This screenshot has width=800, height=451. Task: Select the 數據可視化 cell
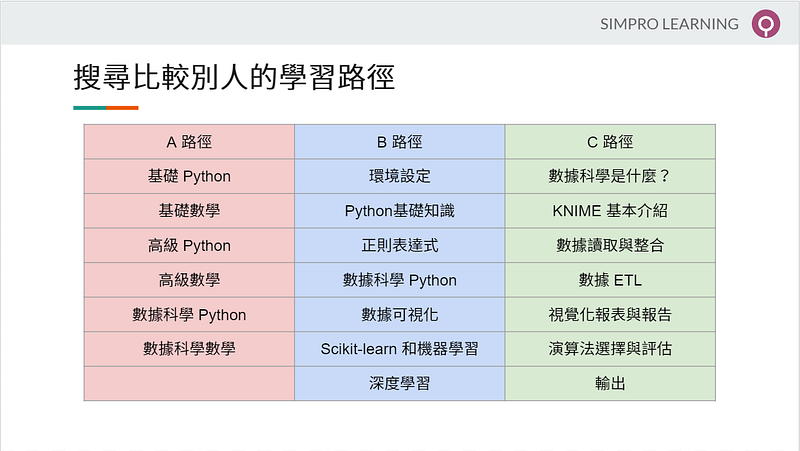399,314
